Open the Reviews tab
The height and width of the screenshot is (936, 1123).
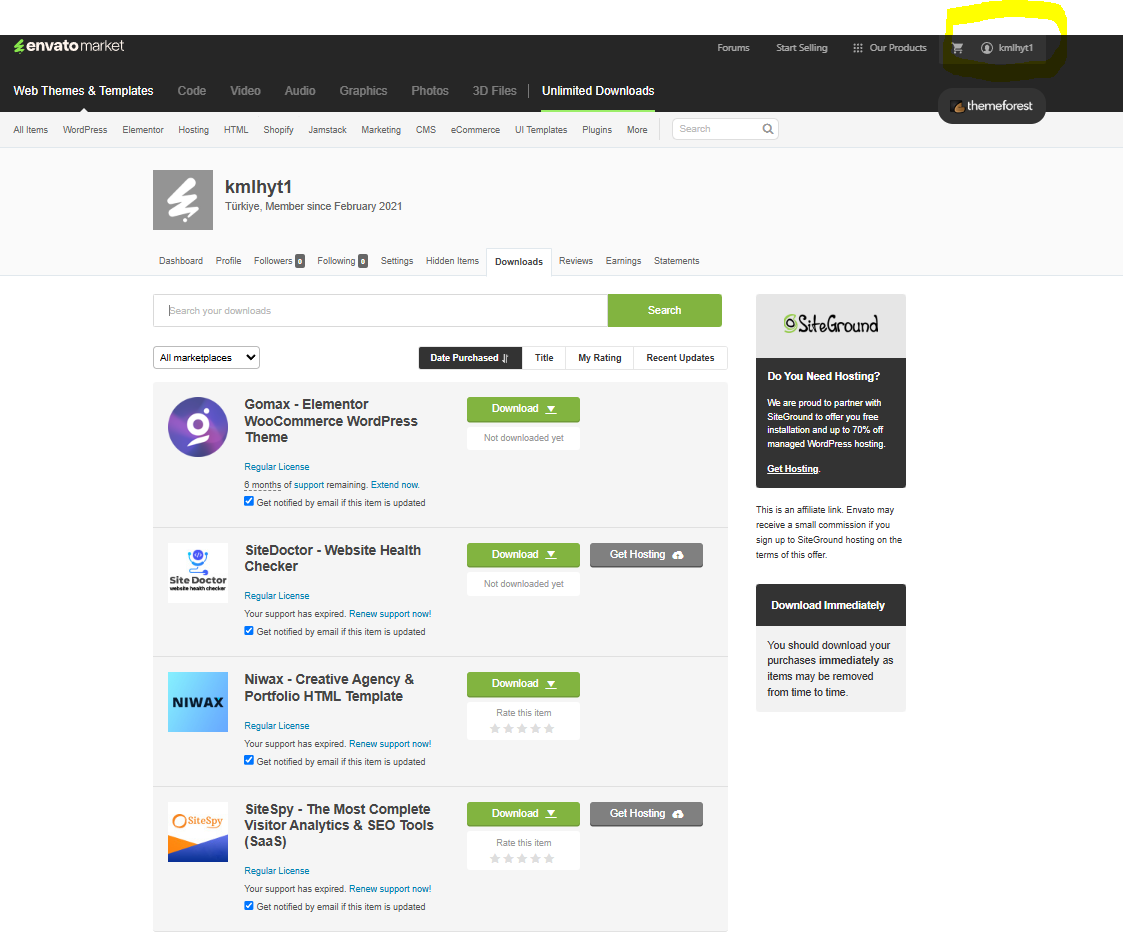576,261
